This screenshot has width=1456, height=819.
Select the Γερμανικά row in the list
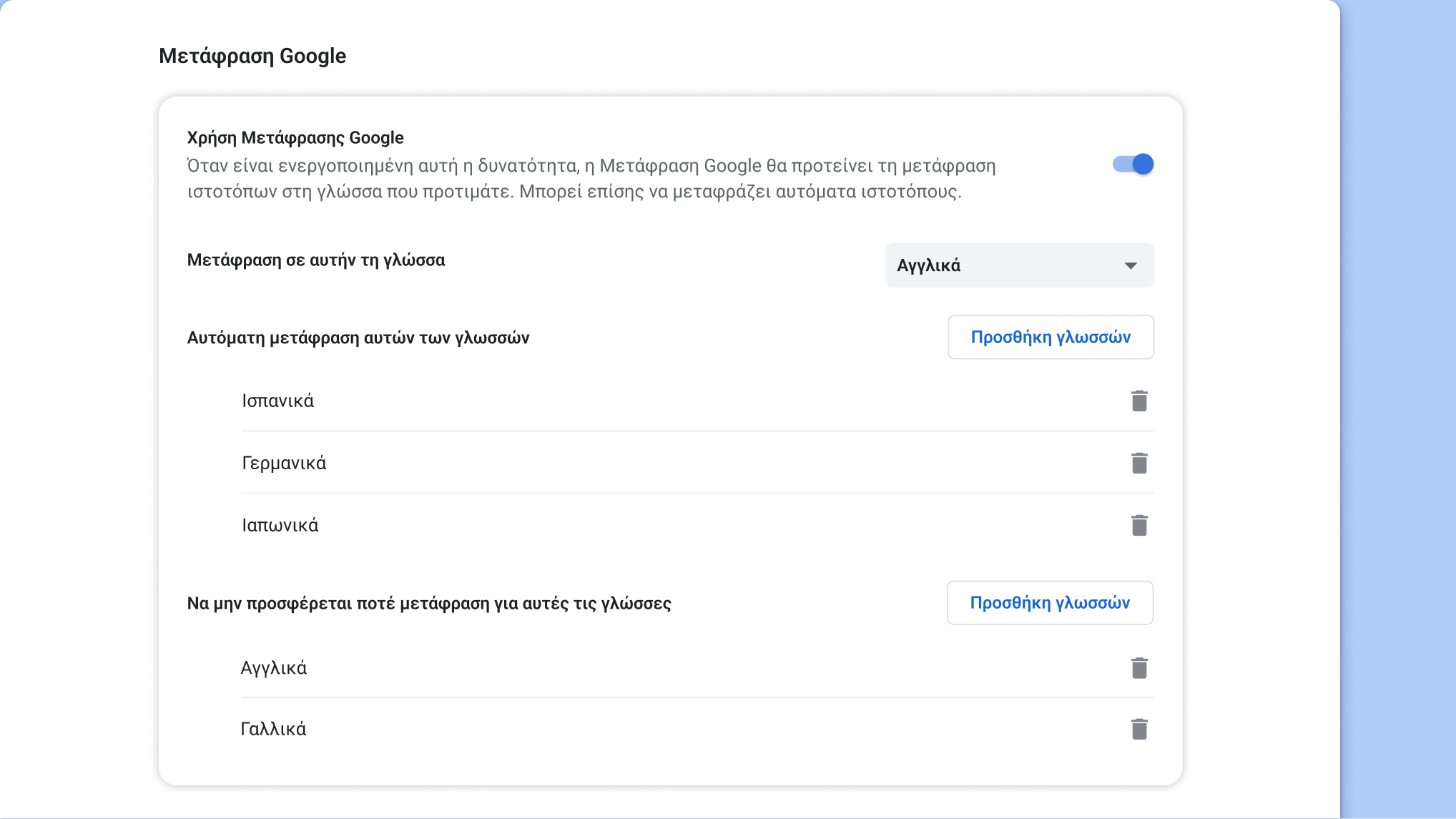click(284, 463)
